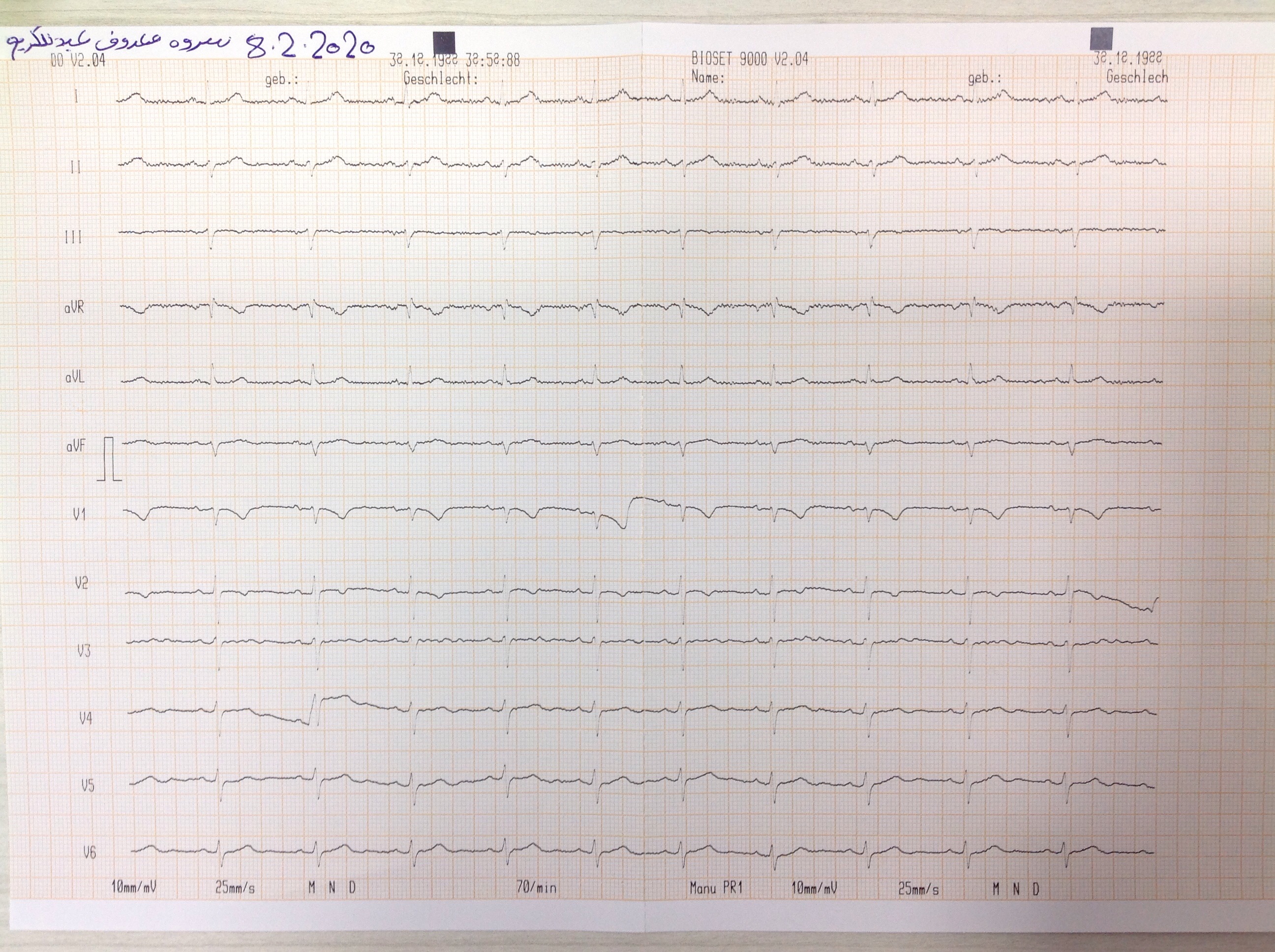Click the handwritten date 8.2.2020
The image size is (1275, 952).
coord(311,46)
